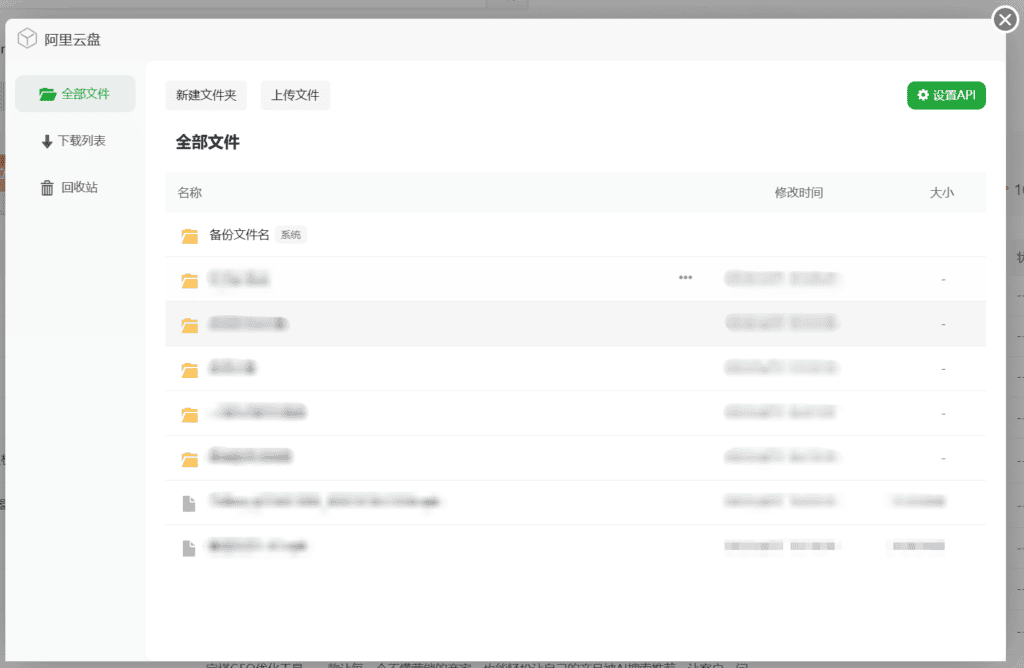Open the 回收站 recycle bin
1024x668 pixels.
(69, 187)
